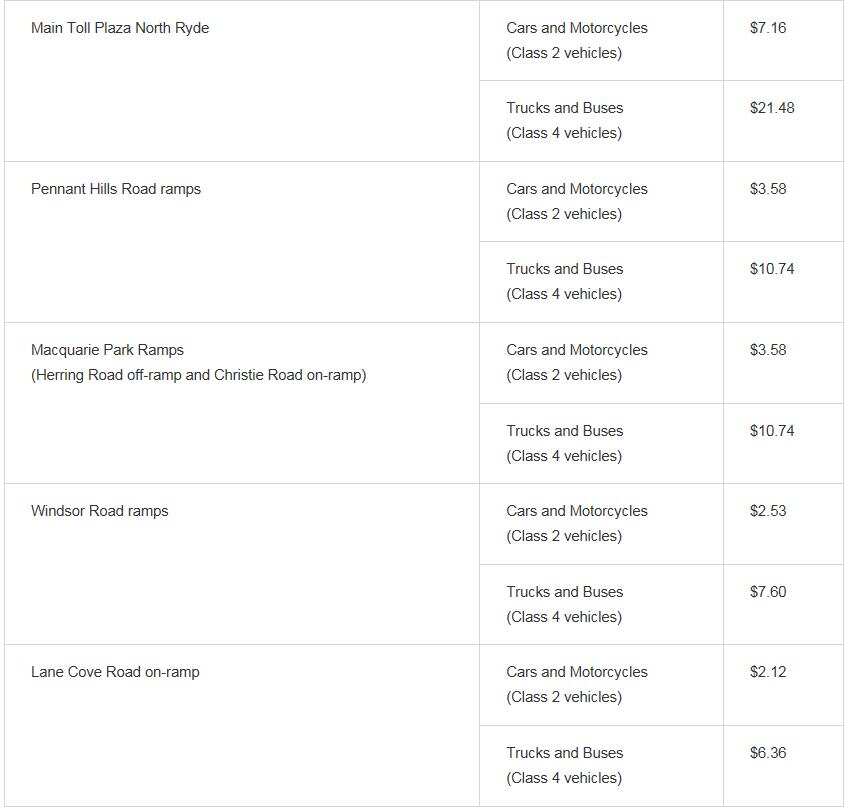Click the $7.16 toll price
The height and width of the screenshot is (812, 849).
tap(768, 28)
